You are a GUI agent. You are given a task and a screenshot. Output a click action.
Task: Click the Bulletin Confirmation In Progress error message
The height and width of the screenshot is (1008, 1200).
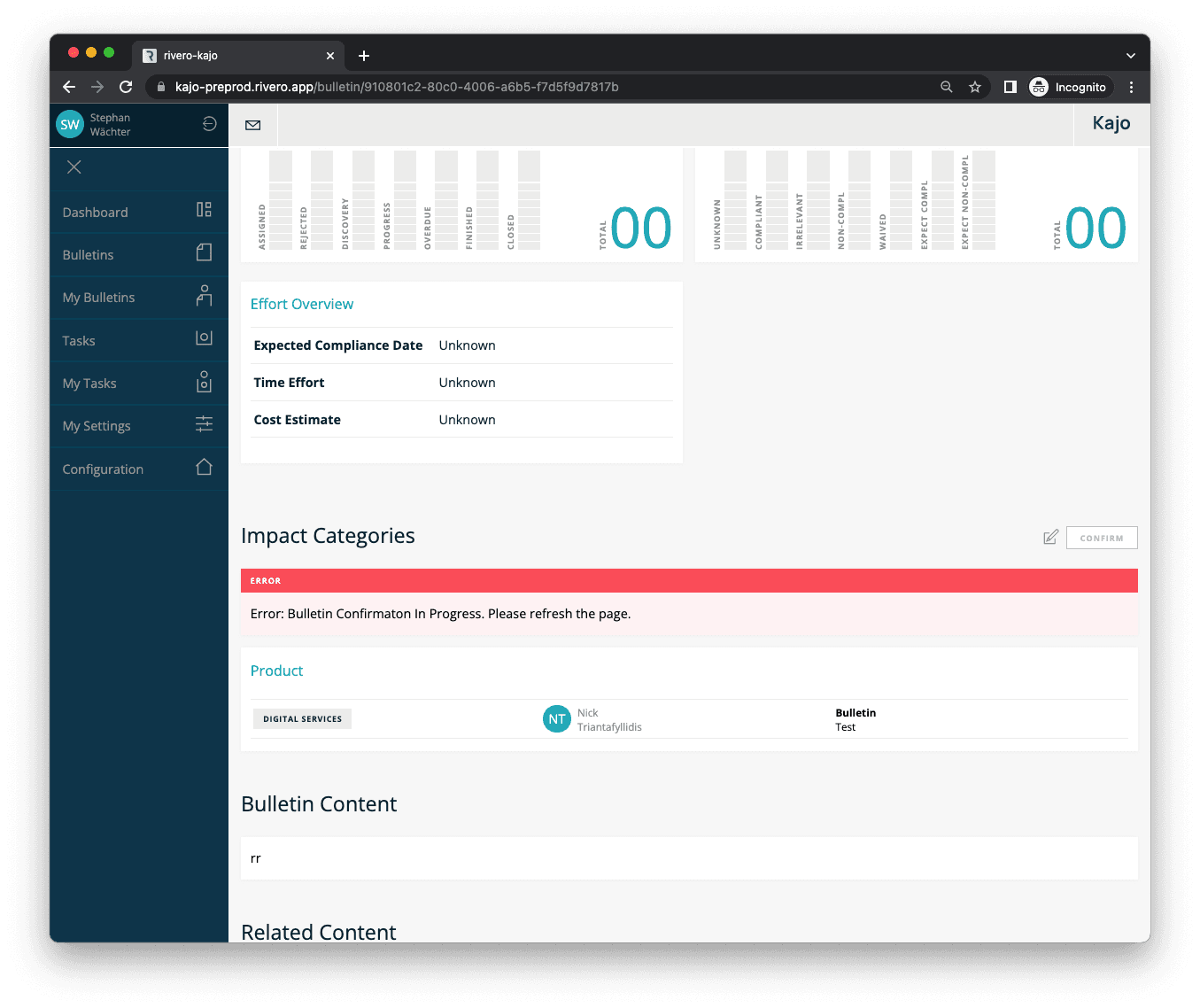440,614
